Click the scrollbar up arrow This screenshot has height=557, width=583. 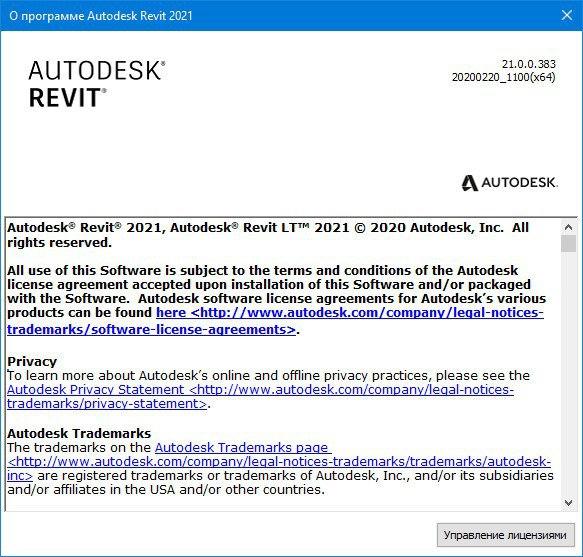point(568,227)
